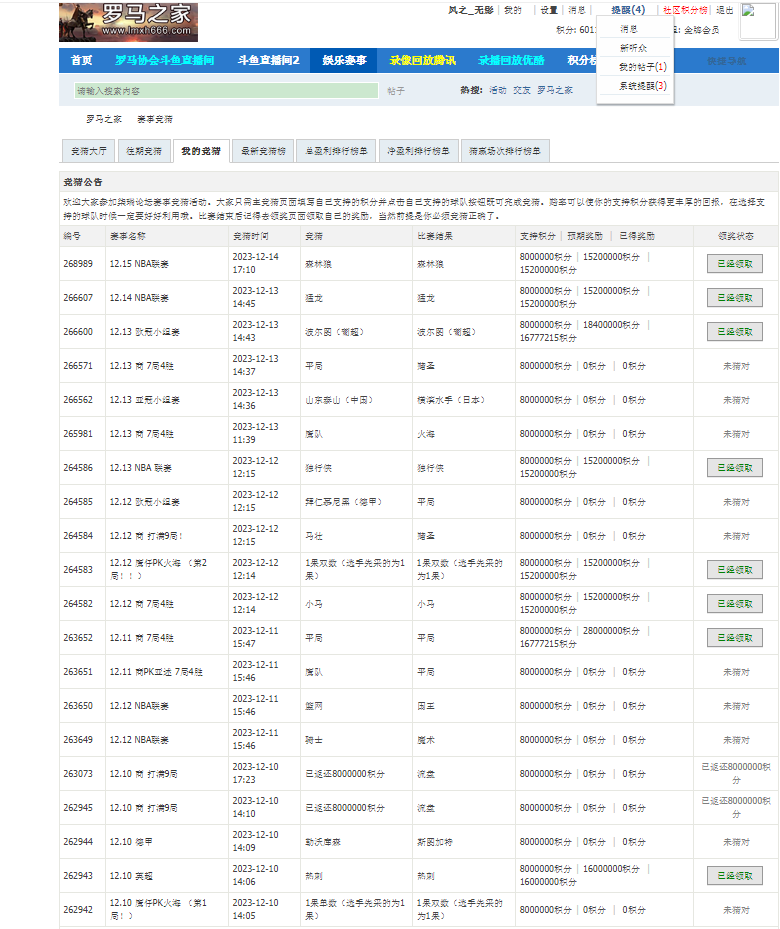Open 罗马协会斗鱼直播间 in the navigation bar
Viewport: 780px width, 929px height.
point(164,61)
